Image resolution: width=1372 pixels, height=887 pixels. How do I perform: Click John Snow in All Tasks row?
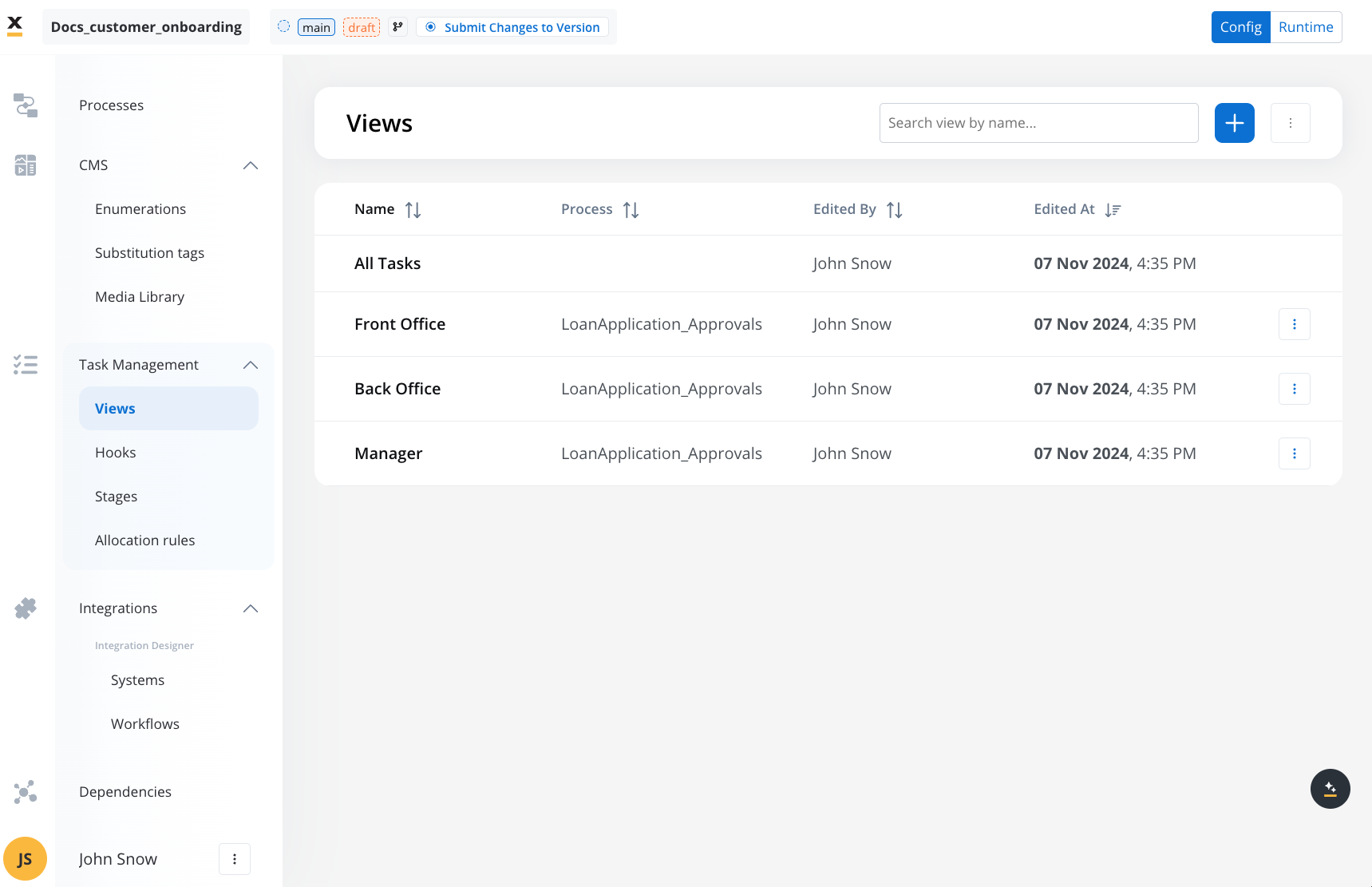852,263
